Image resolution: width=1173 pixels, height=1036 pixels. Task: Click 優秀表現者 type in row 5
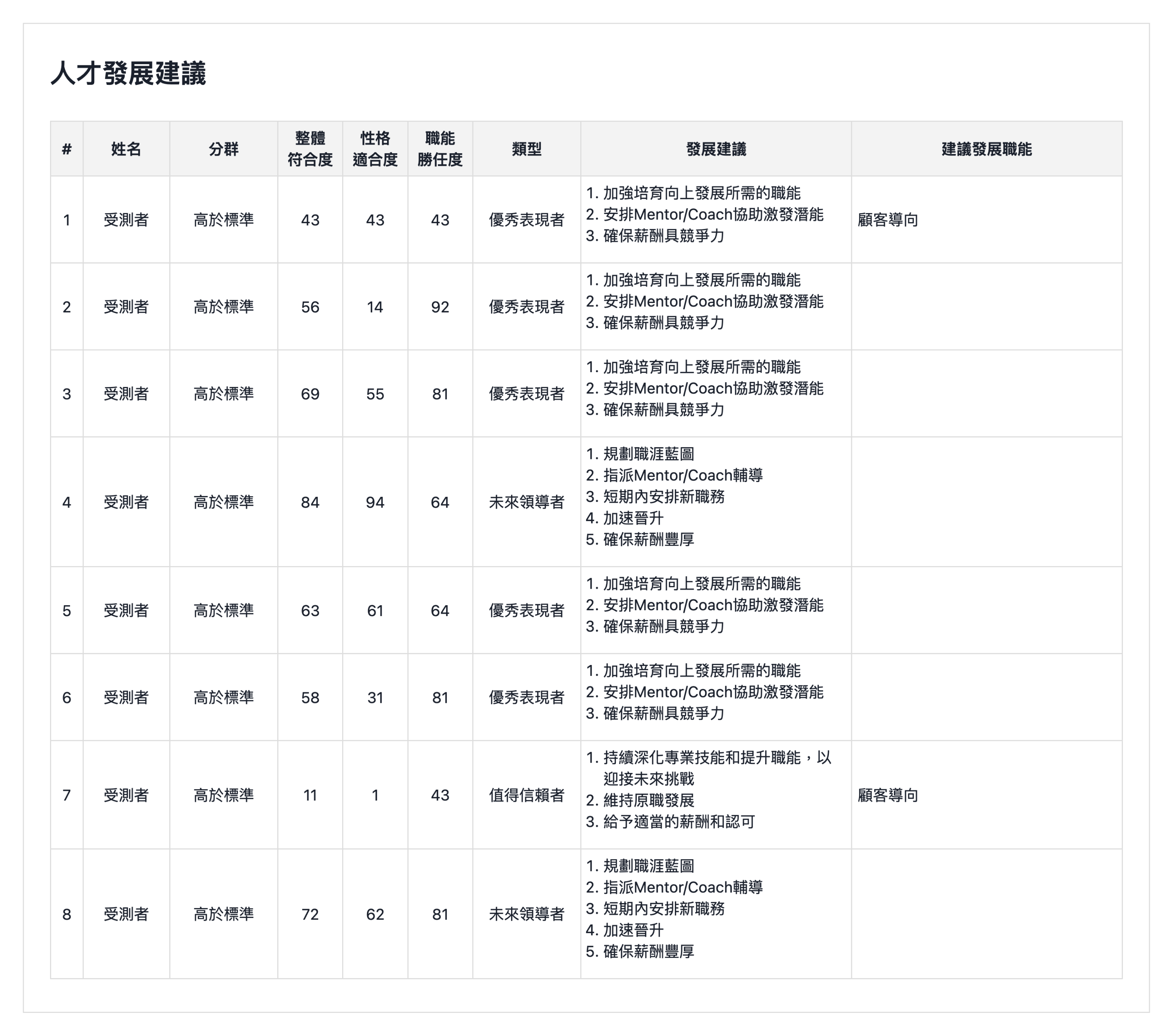tap(526, 610)
